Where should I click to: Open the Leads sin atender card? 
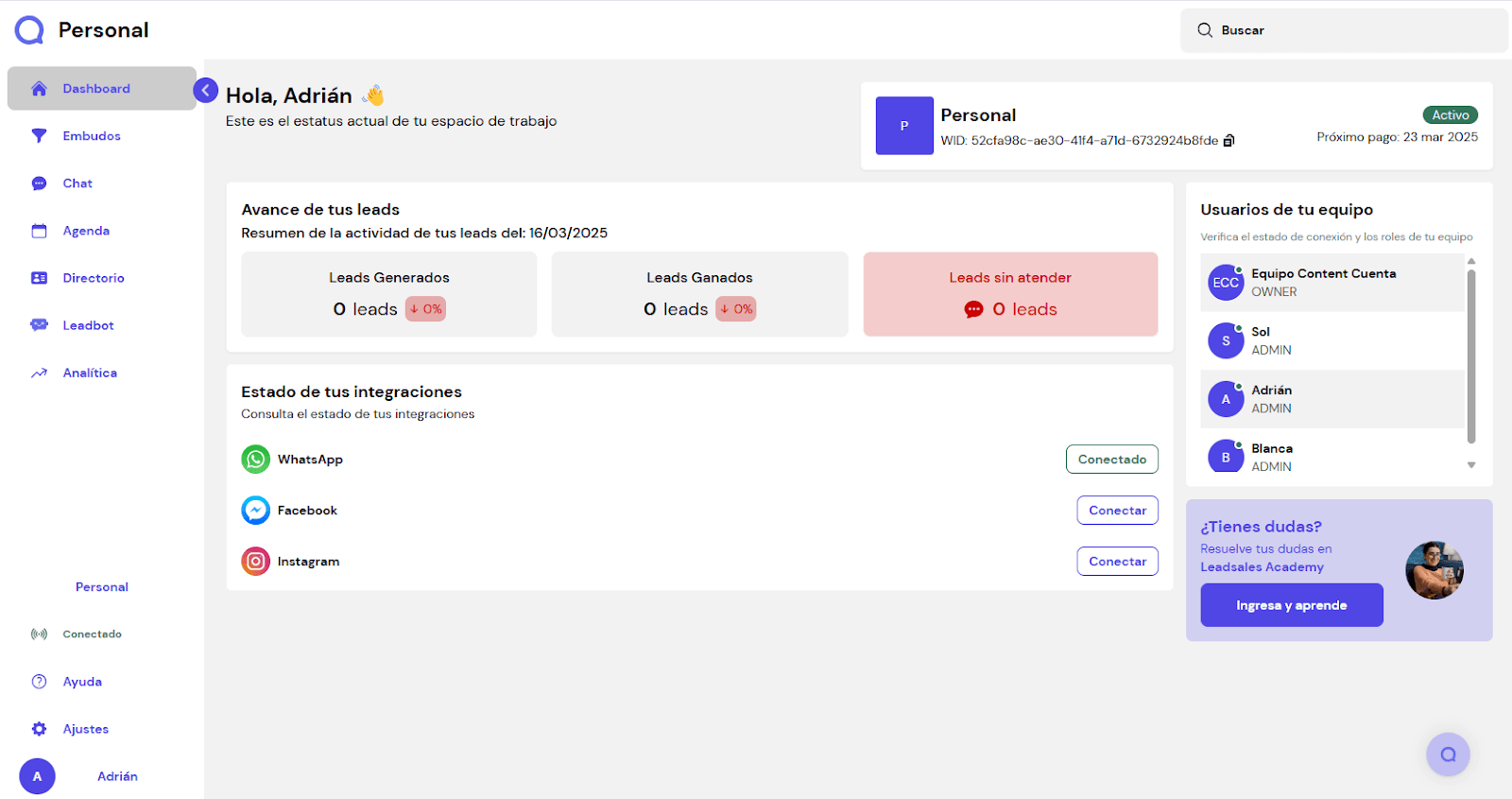1010,294
